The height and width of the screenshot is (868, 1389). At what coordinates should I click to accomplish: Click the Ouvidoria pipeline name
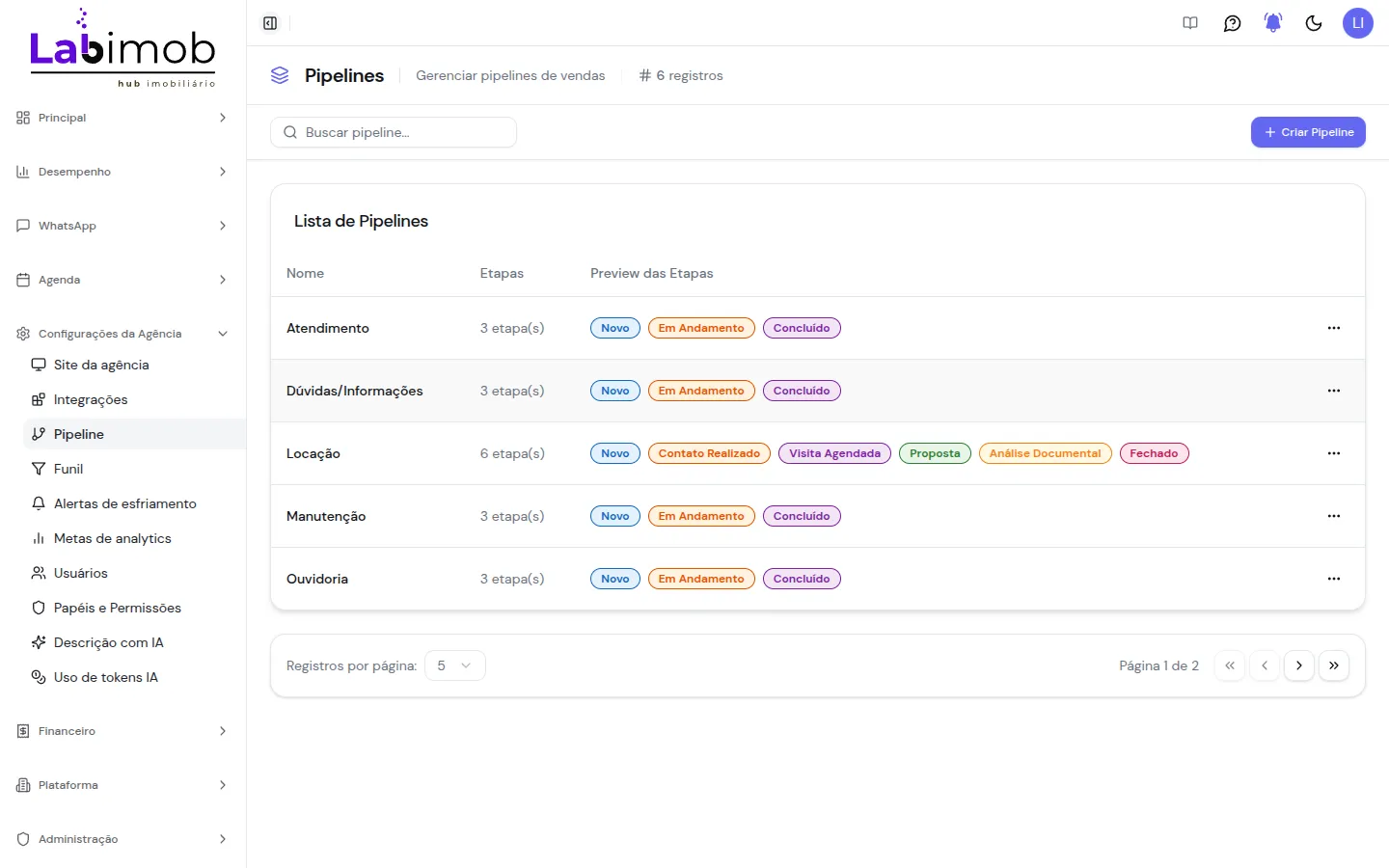point(317,579)
